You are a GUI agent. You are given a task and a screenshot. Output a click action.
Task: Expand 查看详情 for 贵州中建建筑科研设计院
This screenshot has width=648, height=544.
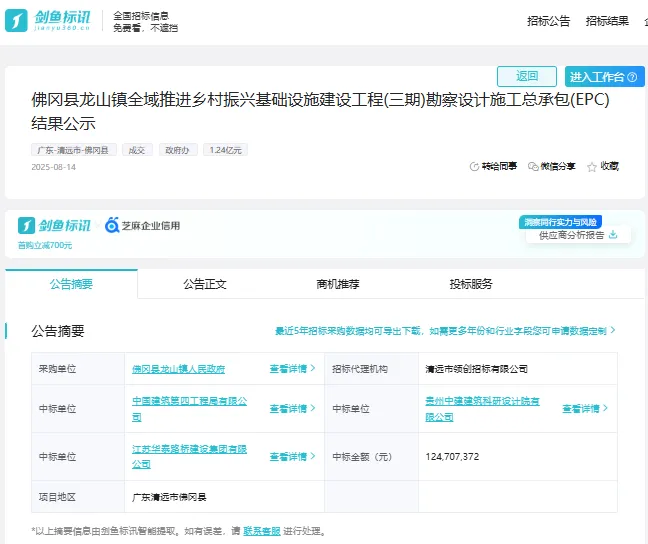[585, 409]
